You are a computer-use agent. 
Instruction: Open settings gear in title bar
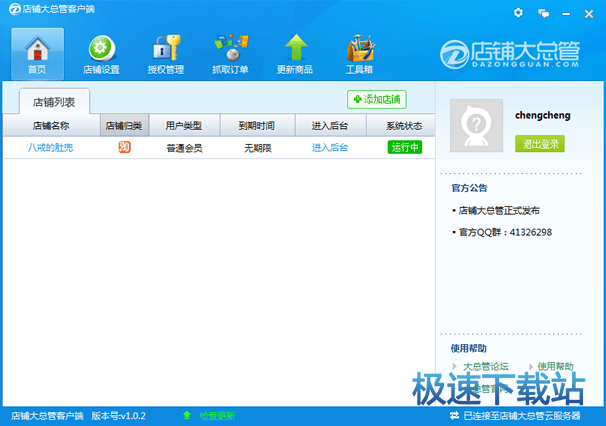(x=518, y=13)
